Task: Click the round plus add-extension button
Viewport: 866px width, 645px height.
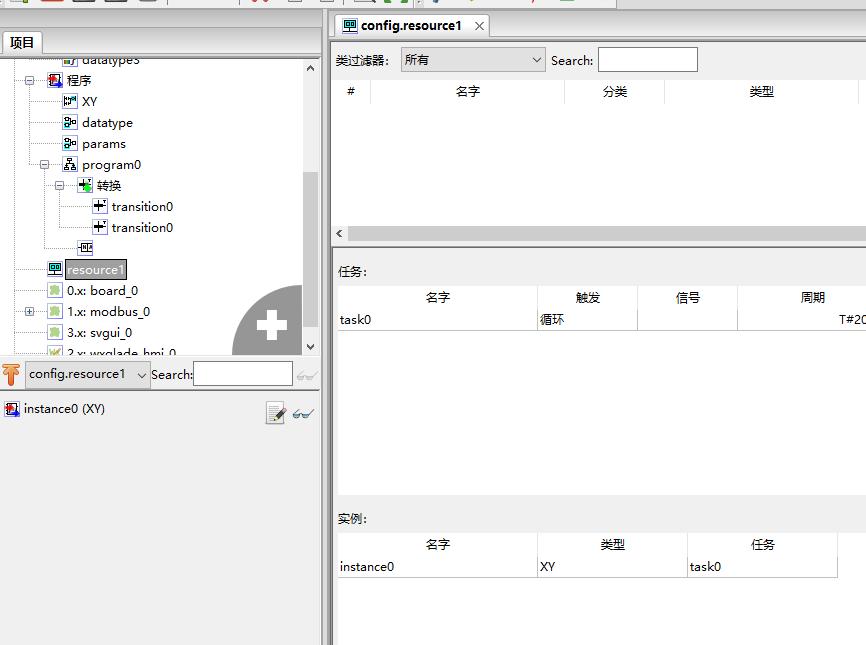Action: [271, 324]
